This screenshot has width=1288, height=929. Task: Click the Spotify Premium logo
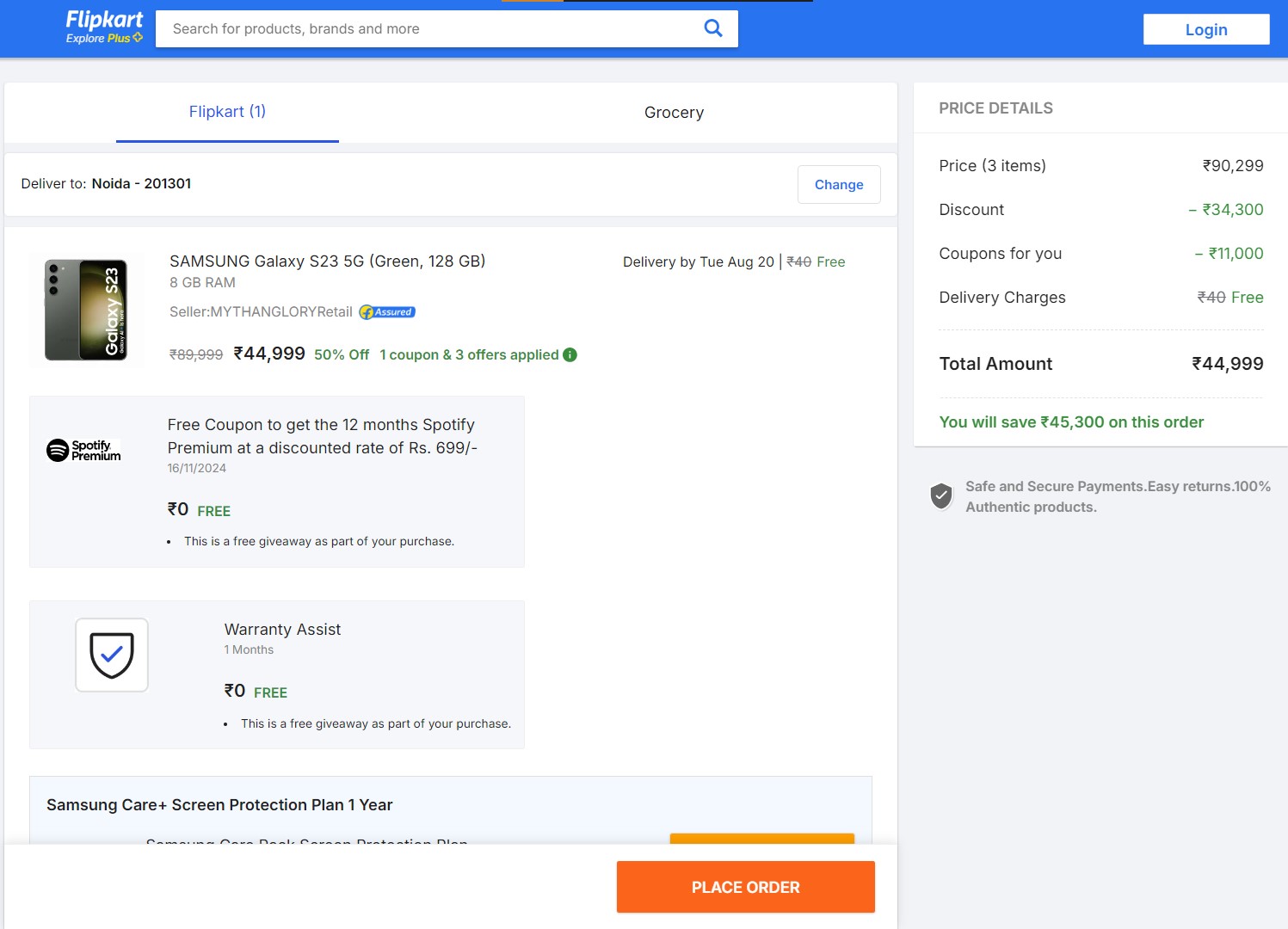(83, 450)
